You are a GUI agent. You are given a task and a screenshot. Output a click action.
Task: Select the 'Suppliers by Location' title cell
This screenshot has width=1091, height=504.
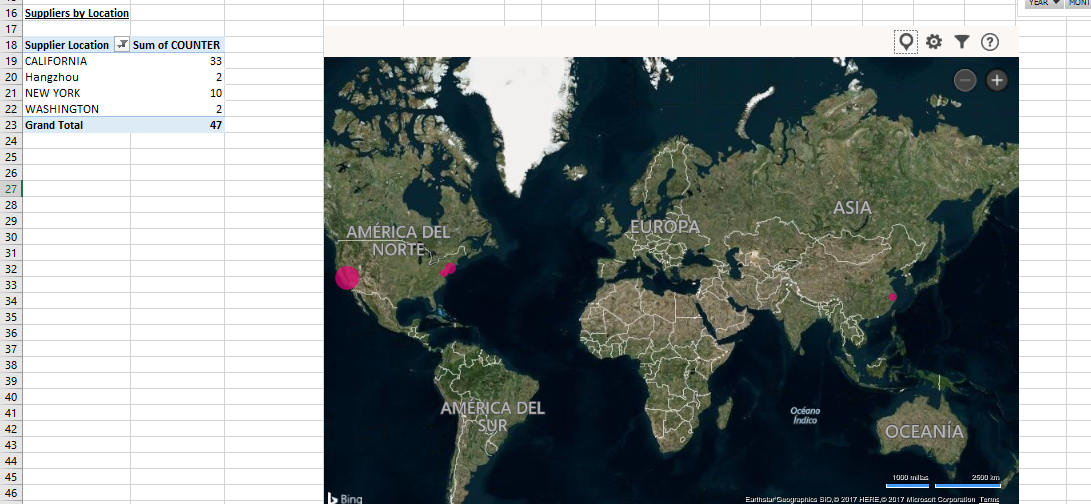pos(77,13)
